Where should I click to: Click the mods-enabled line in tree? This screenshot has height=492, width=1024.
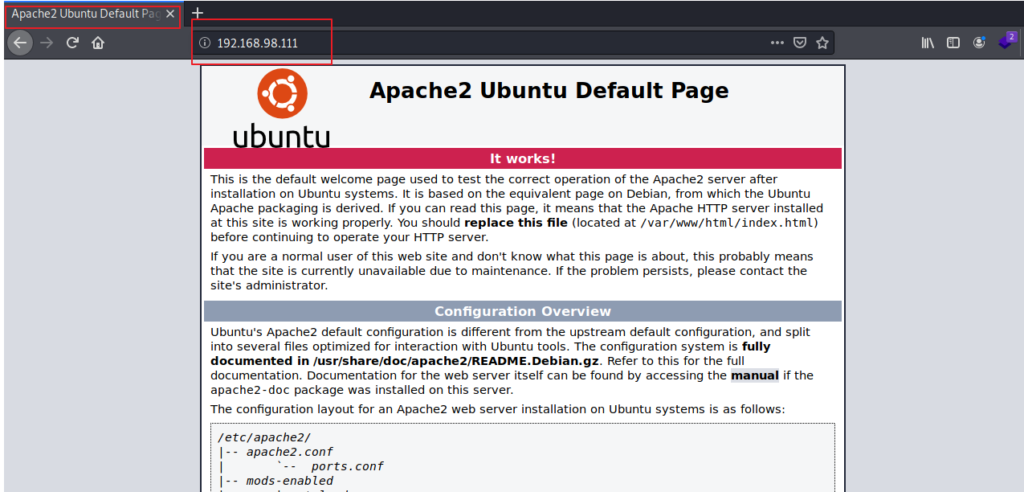point(289,482)
